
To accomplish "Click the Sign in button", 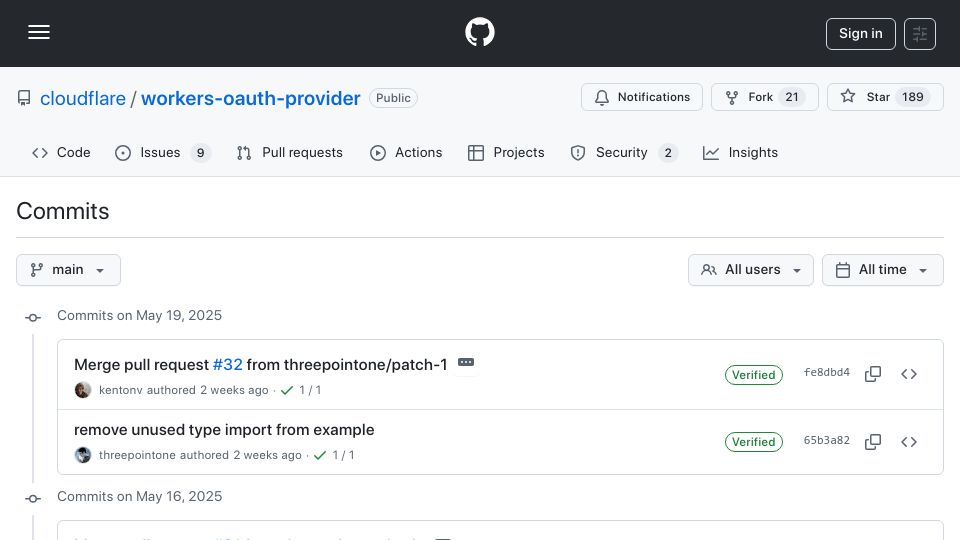I will click(860, 34).
